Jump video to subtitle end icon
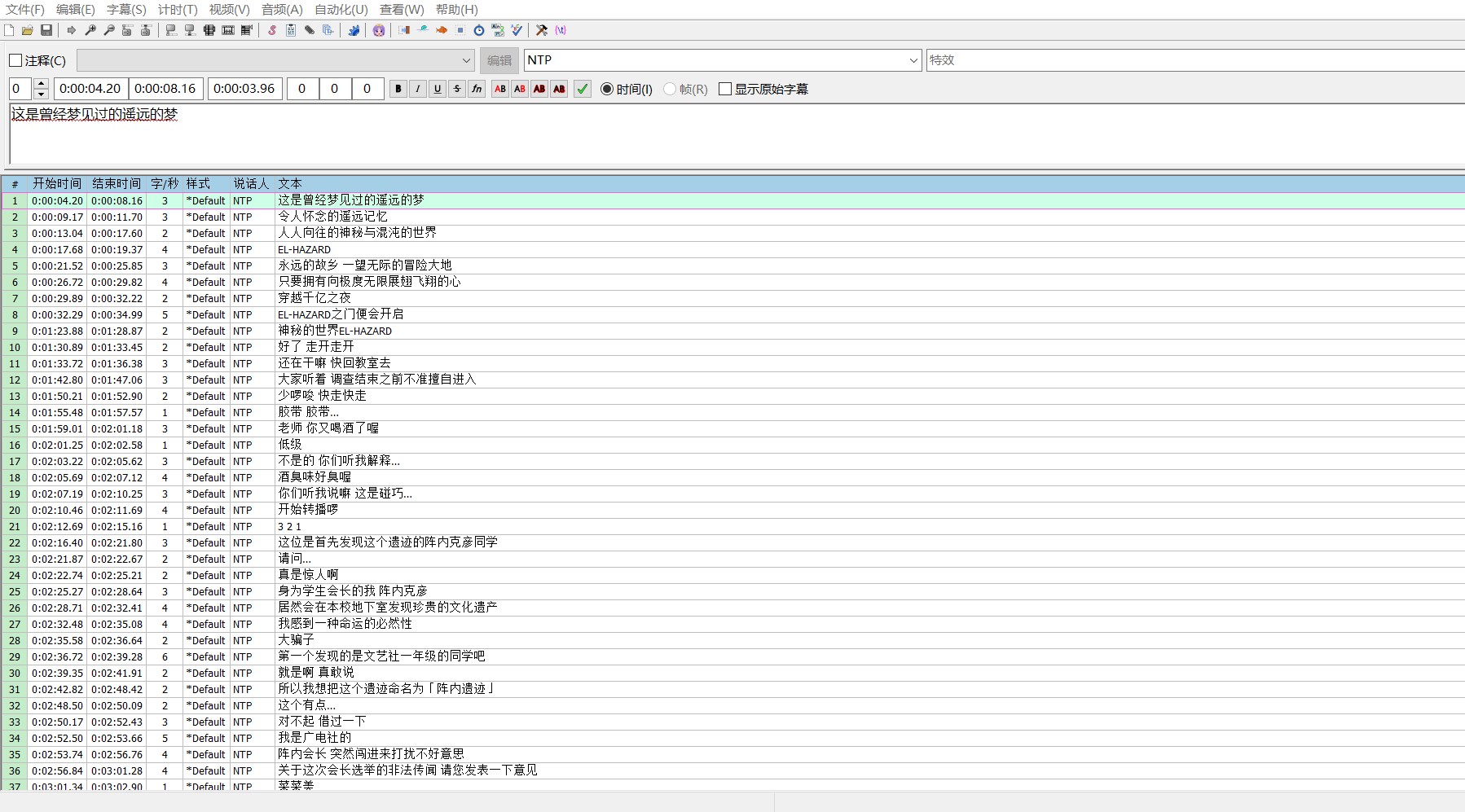 147,30
